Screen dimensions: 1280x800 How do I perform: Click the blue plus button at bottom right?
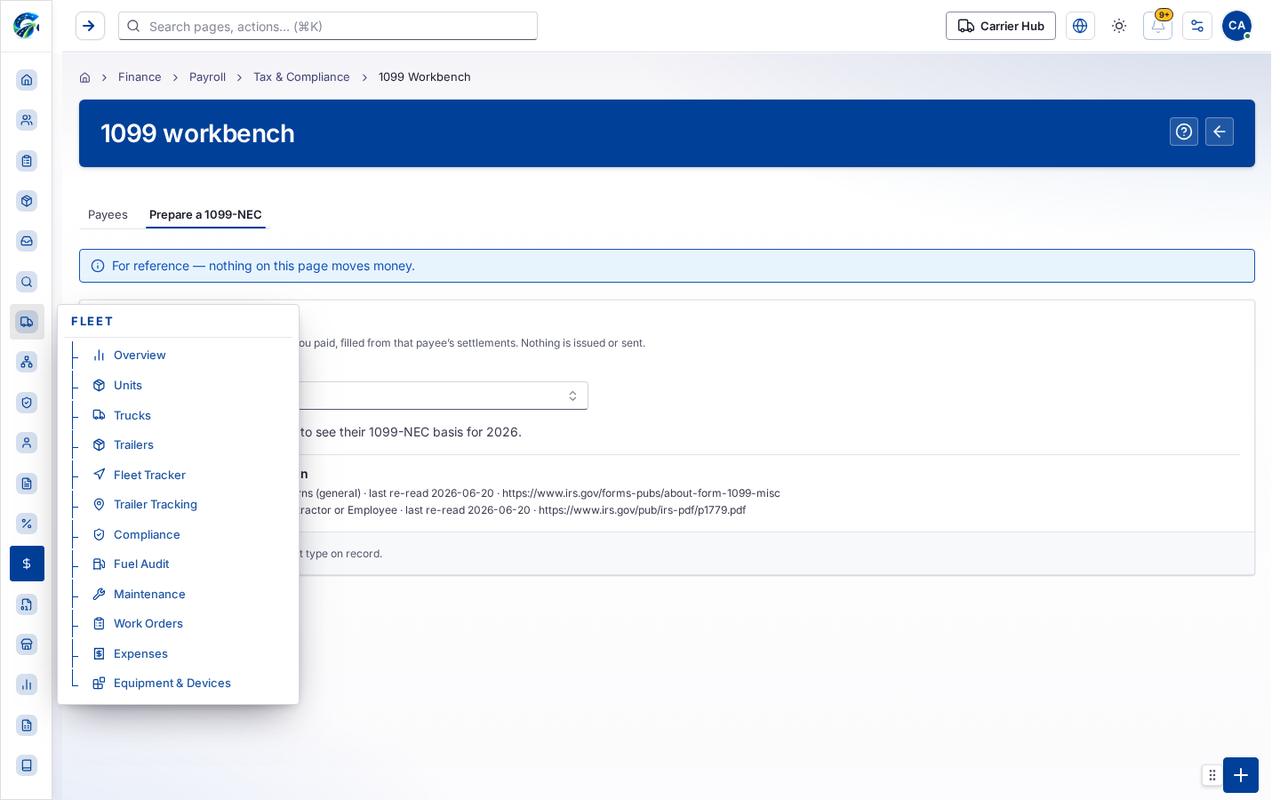tap(1241, 775)
